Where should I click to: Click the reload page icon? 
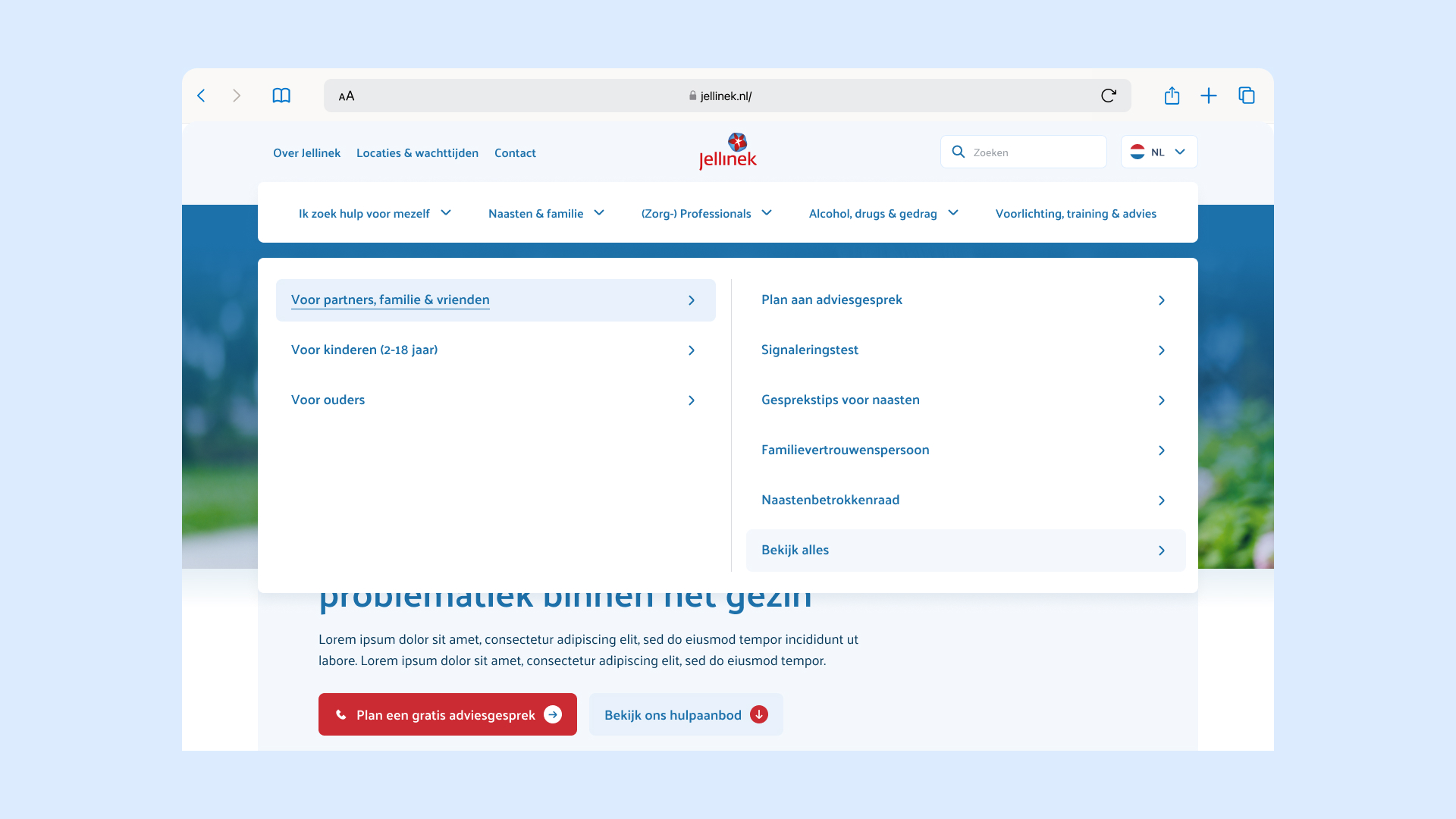(1108, 96)
